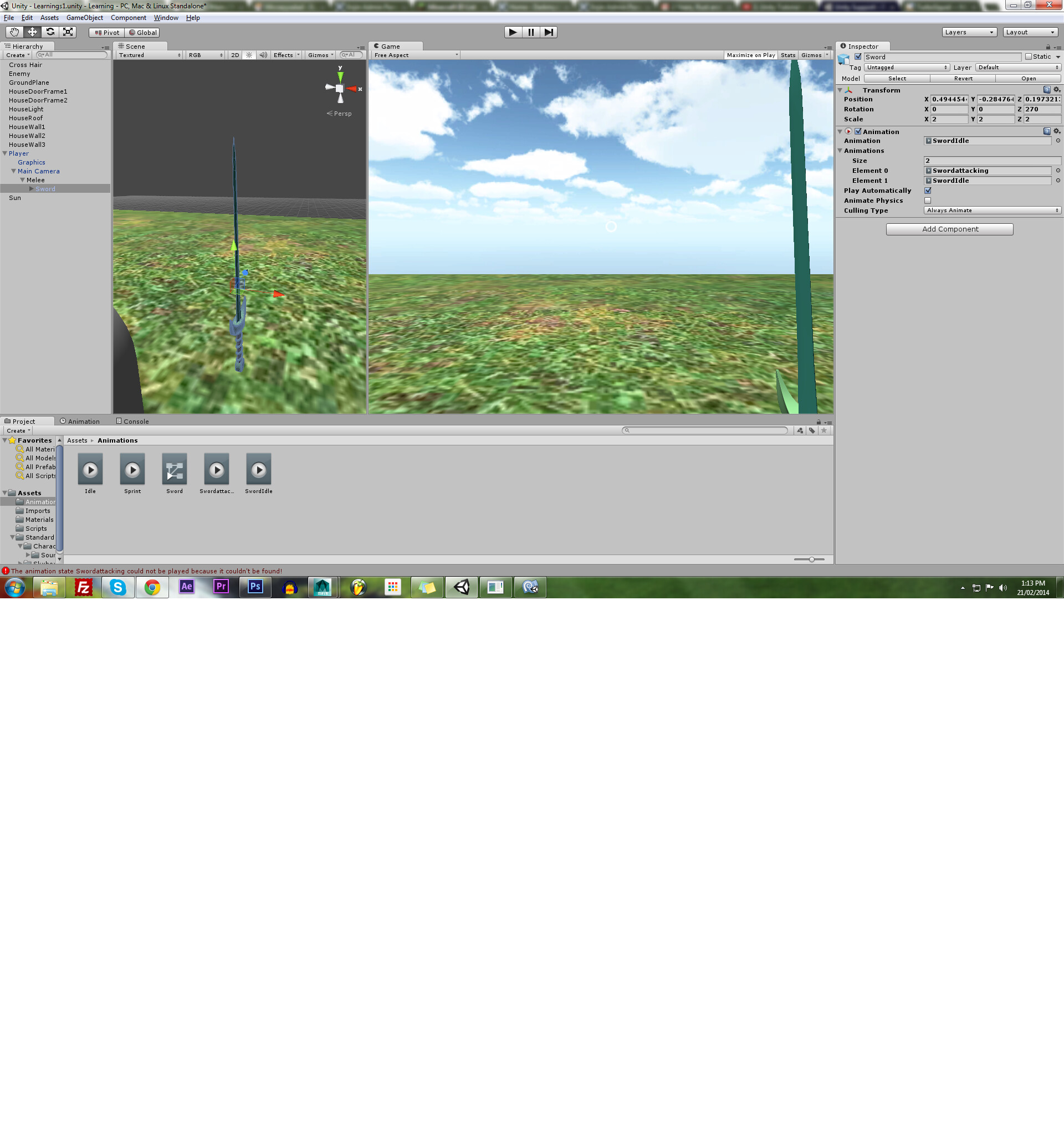Select the Rotate tool

point(51,32)
